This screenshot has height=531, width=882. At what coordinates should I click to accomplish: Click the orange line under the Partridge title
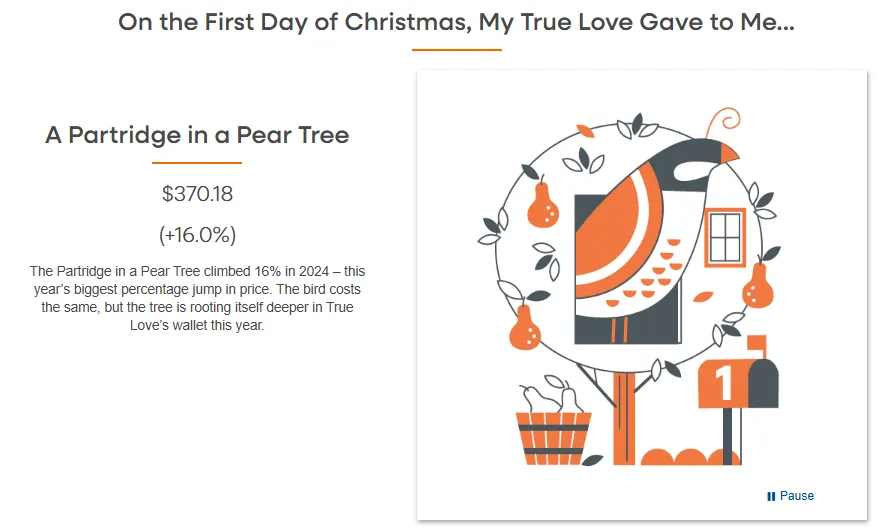(x=197, y=162)
